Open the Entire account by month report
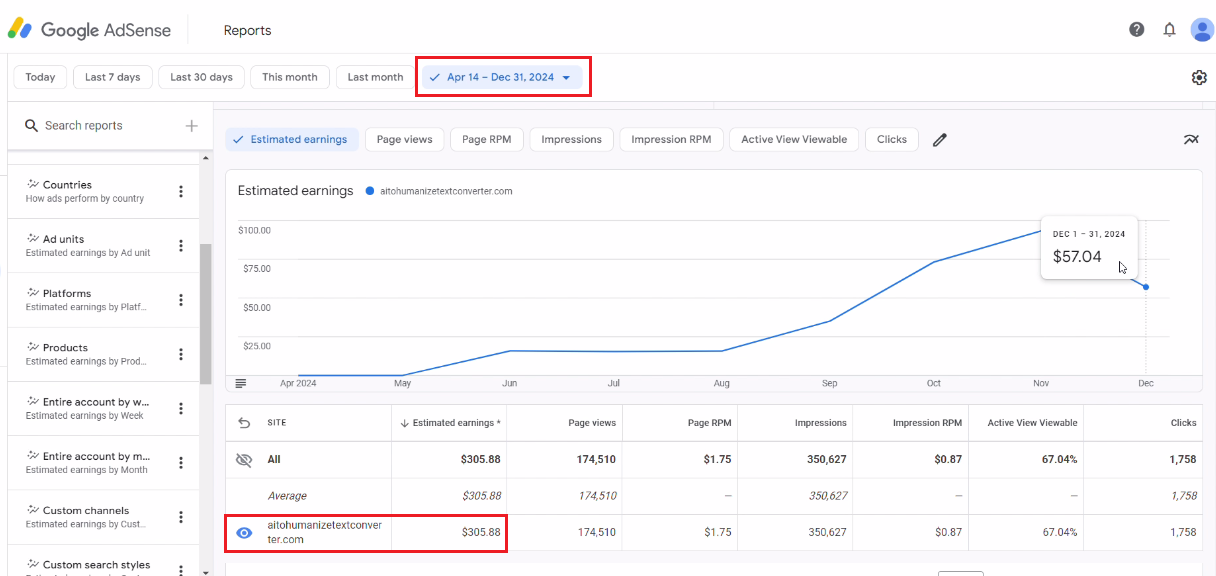 tap(90, 462)
